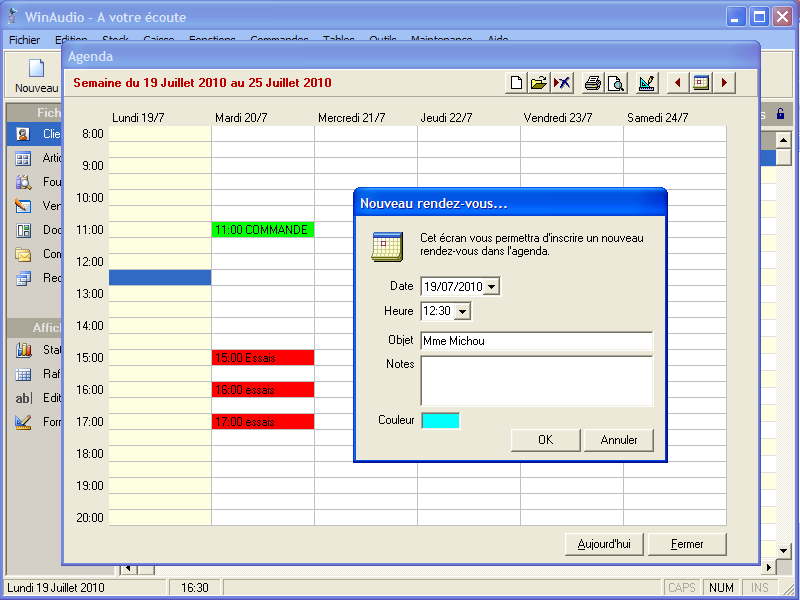The image size is (800, 600).
Task: Click the Aujourd'hui button
Action: pos(604,545)
